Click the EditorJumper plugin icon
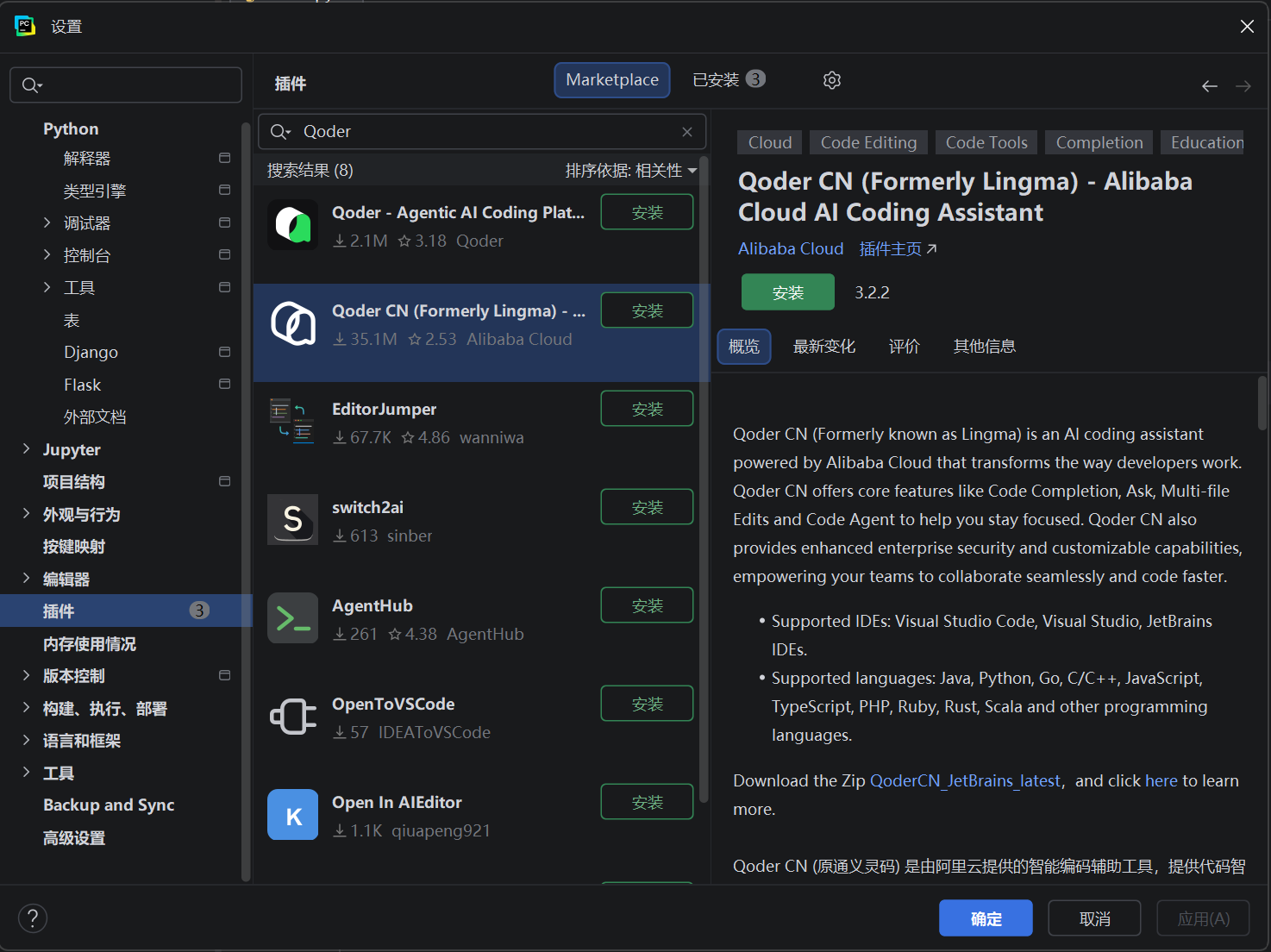 293,422
